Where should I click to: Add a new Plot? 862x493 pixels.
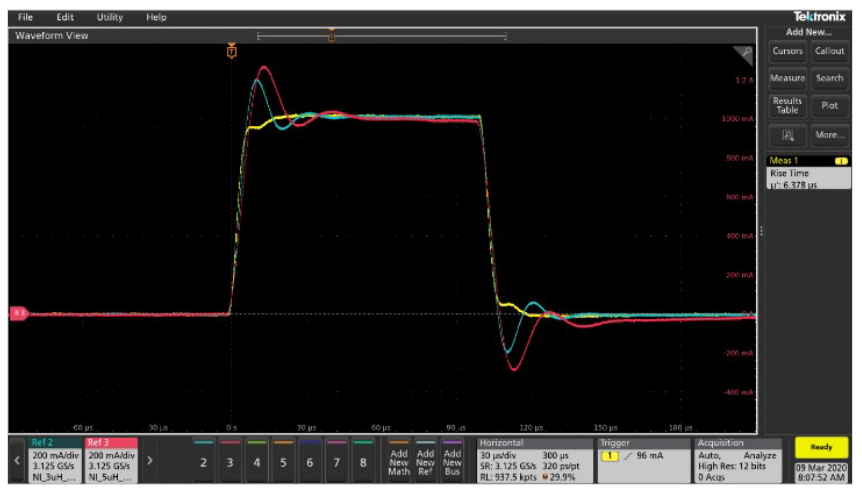[x=829, y=106]
